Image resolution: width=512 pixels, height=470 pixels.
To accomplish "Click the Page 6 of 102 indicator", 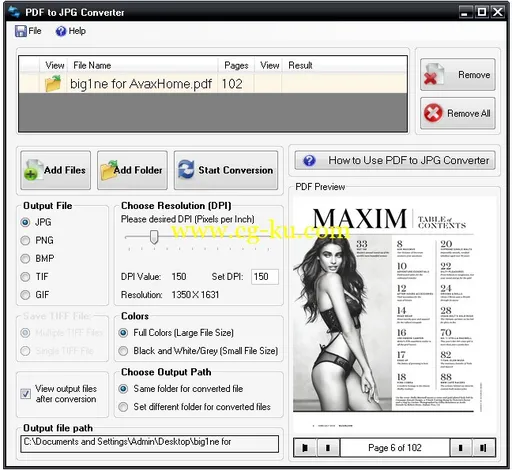I will click(395, 448).
